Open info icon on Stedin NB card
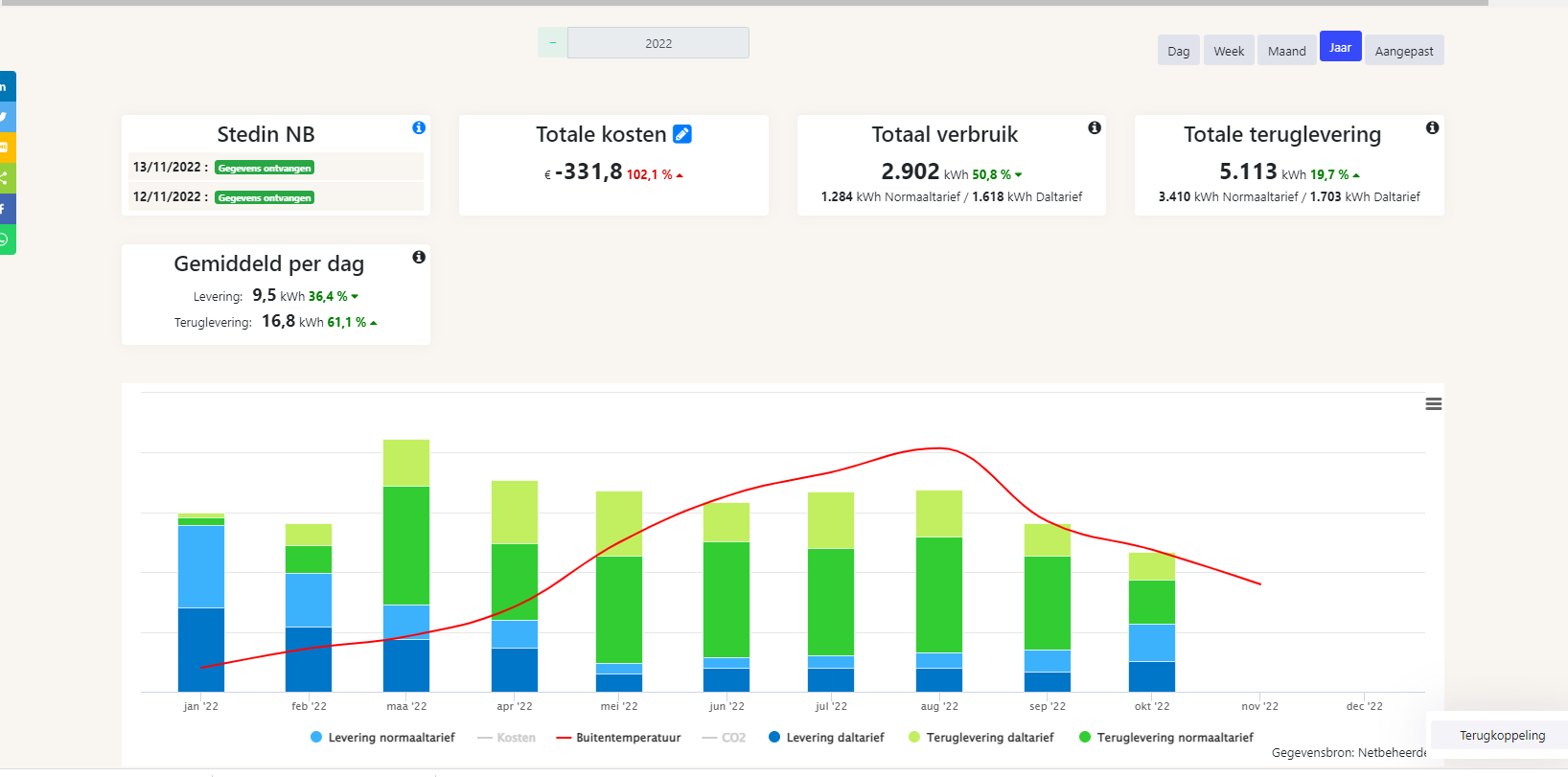Image resolution: width=1568 pixels, height=777 pixels. (x=419, y=127)
